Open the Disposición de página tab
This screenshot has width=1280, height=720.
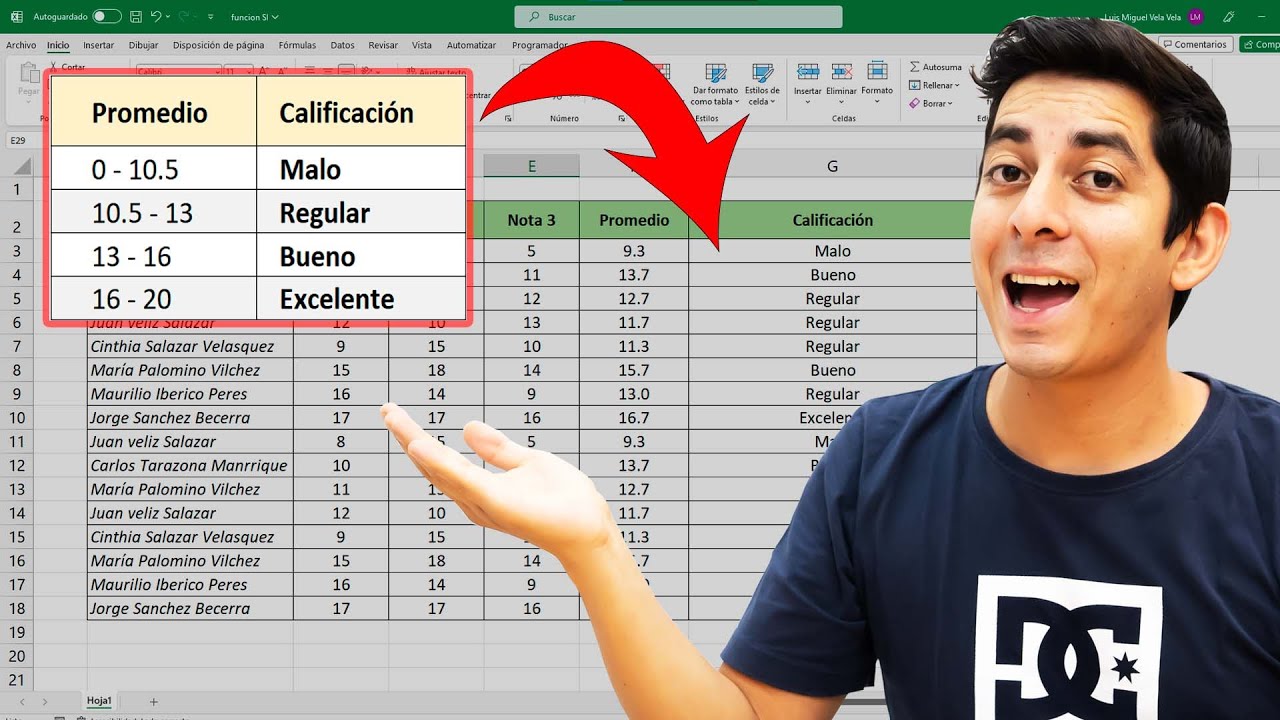coord(218,45)
